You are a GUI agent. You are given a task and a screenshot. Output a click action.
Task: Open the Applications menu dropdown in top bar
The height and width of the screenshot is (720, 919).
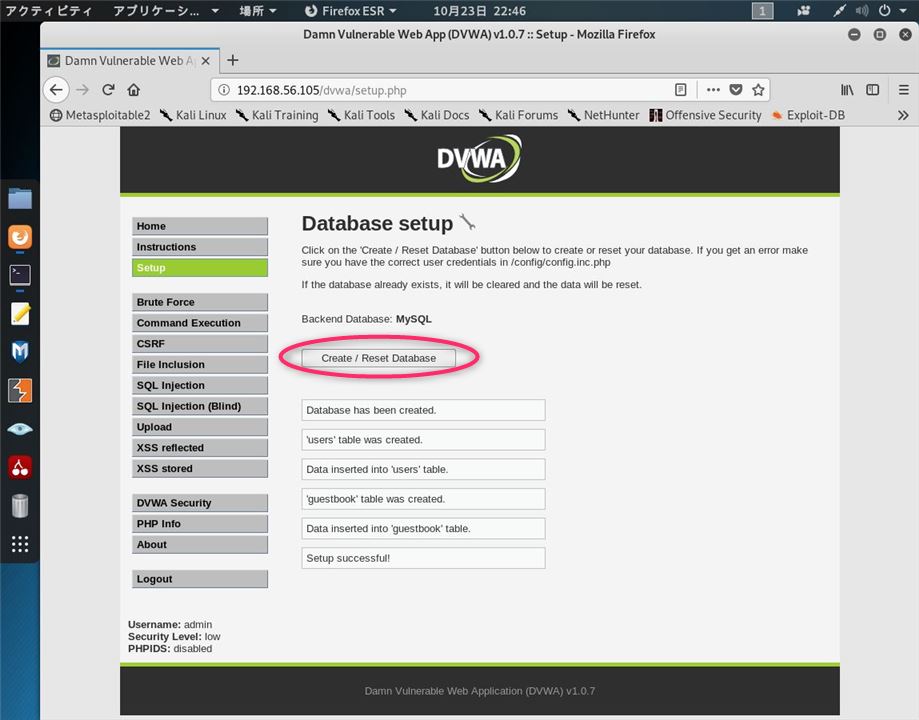click(166, 11)
